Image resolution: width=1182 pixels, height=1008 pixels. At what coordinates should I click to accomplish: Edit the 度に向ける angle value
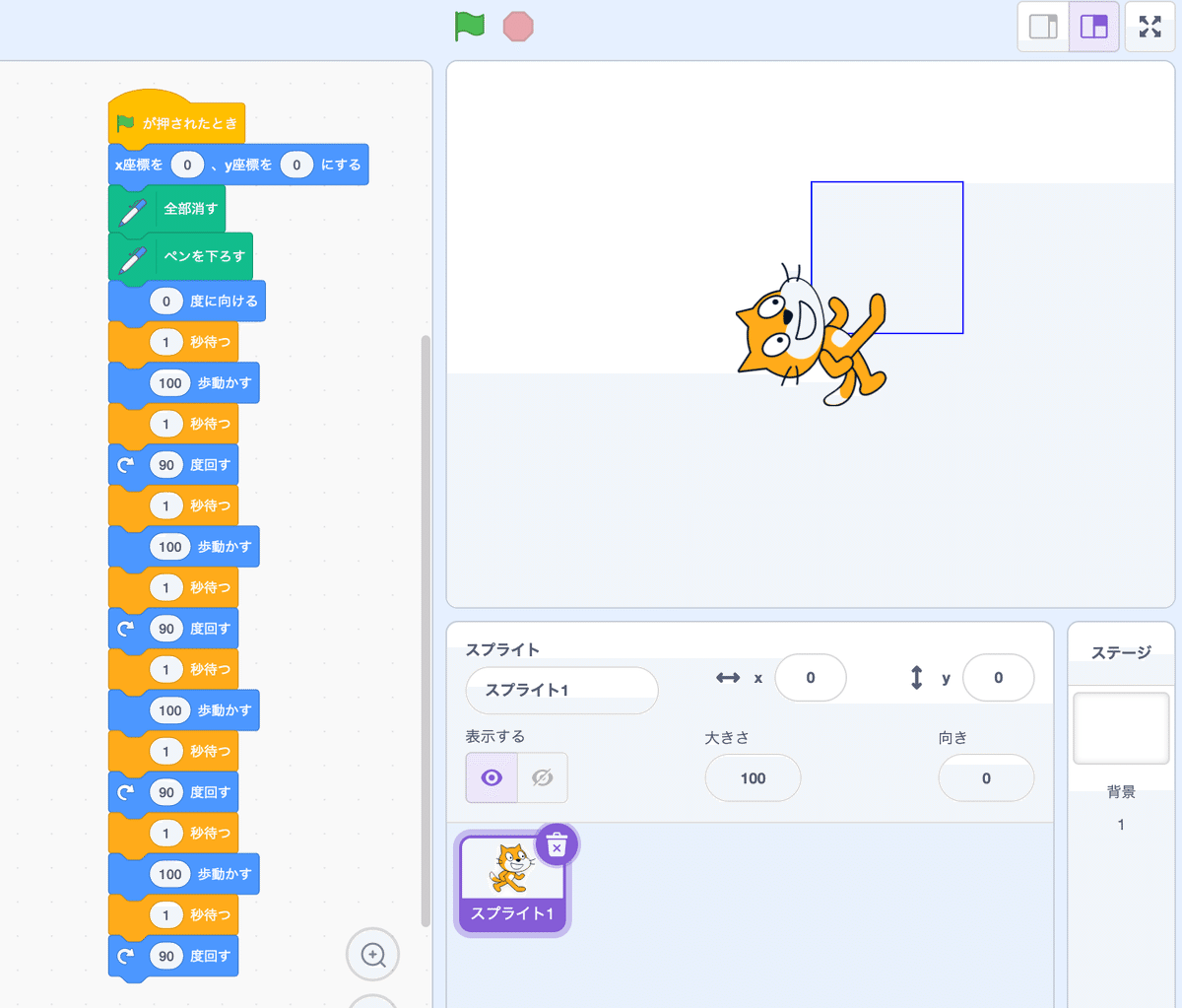tap(165, 301)
